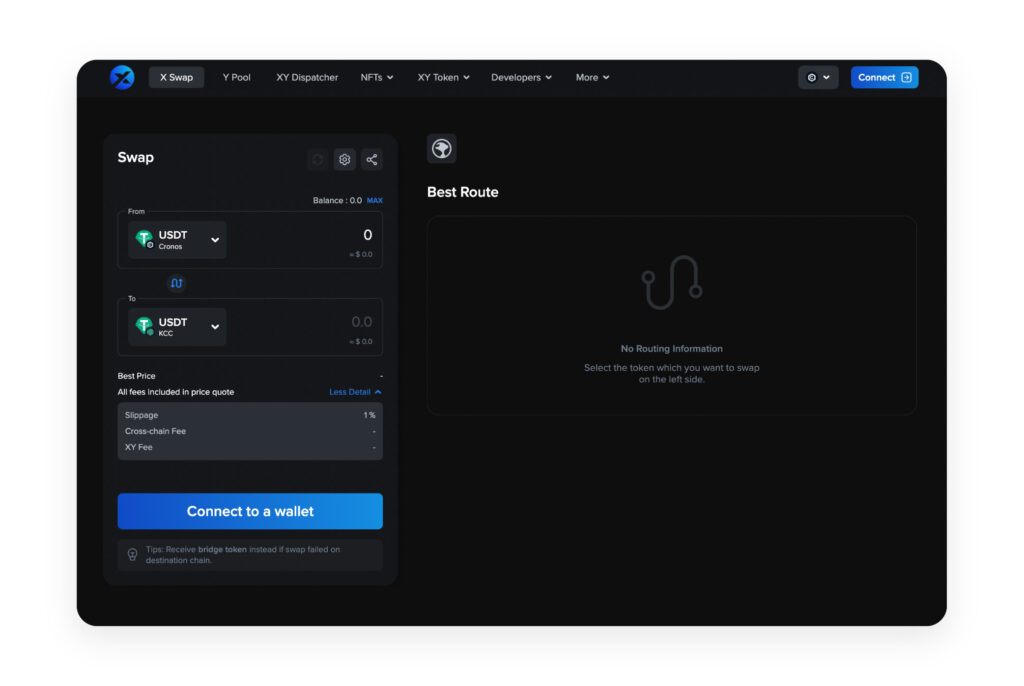This screenshot has height=686, width=1024.
Task: Open the From token USDT Cronos dropdown
Action: [x=178, y=240]
